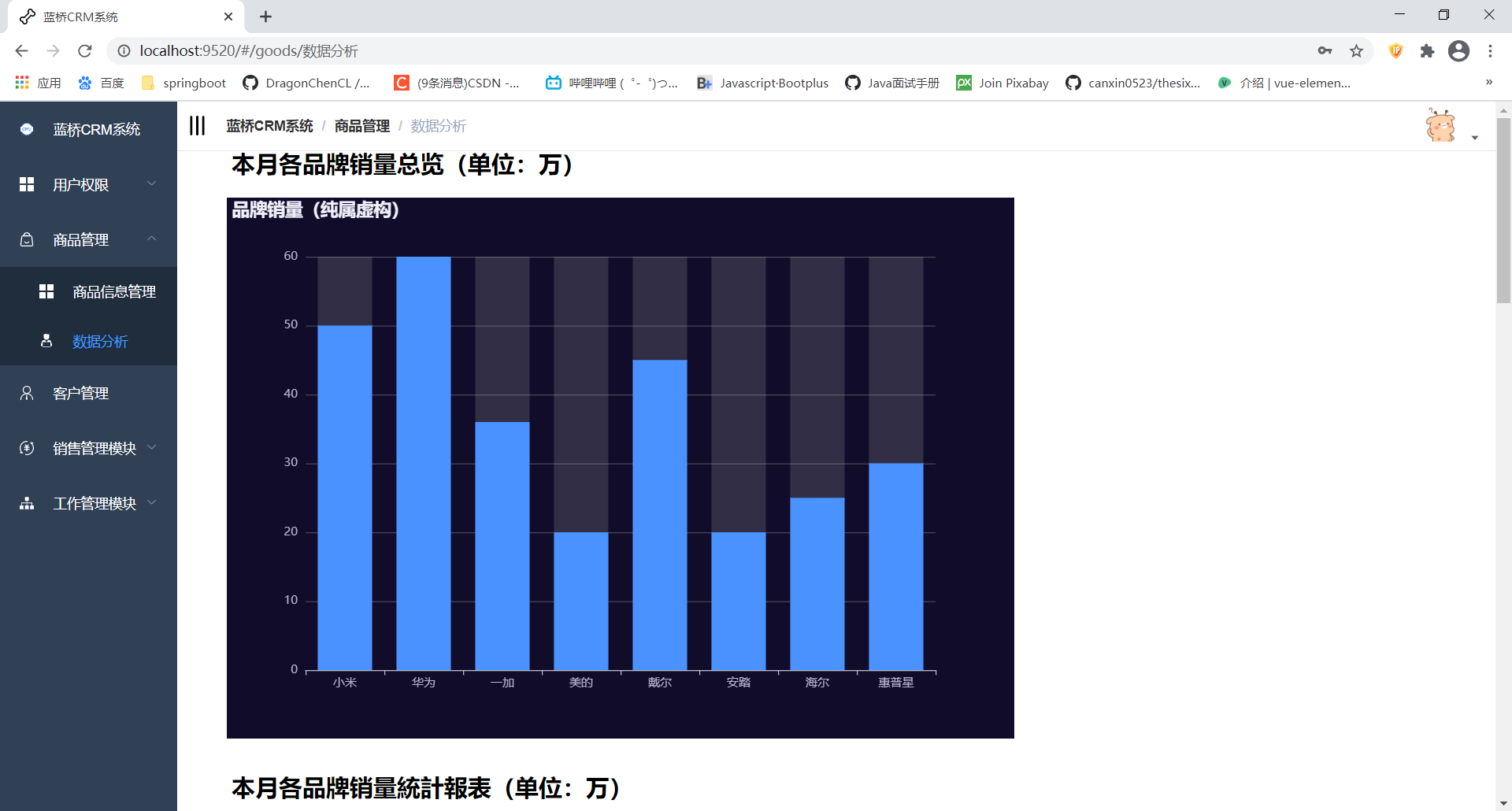Open the Join Pixabay bookmark
The width and height of the screenshot is (1512, 811).
(x=1002, y=83)
